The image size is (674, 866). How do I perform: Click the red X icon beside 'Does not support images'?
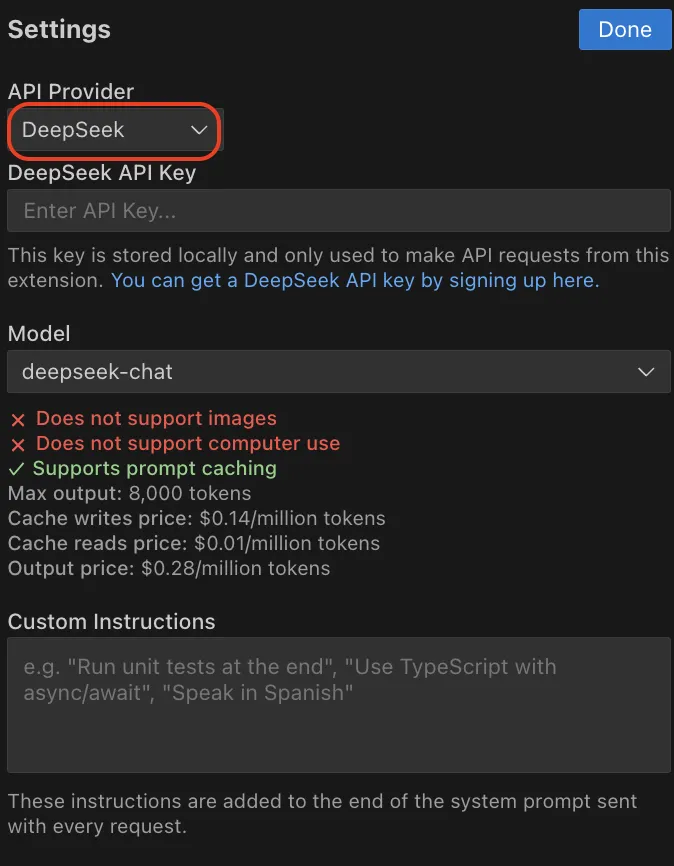click(16, 418)
